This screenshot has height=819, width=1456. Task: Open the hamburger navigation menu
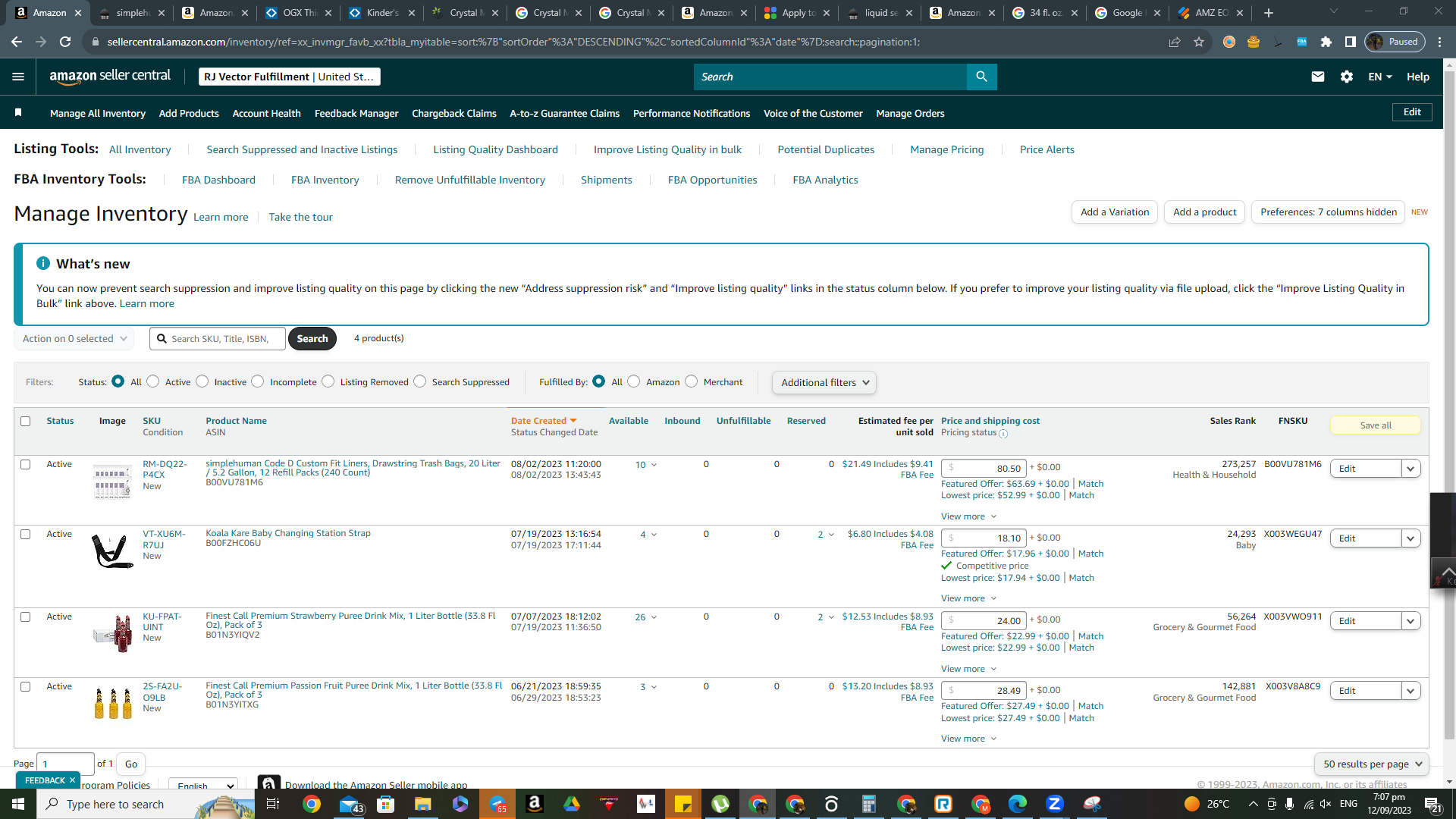(x=18, y=77)
